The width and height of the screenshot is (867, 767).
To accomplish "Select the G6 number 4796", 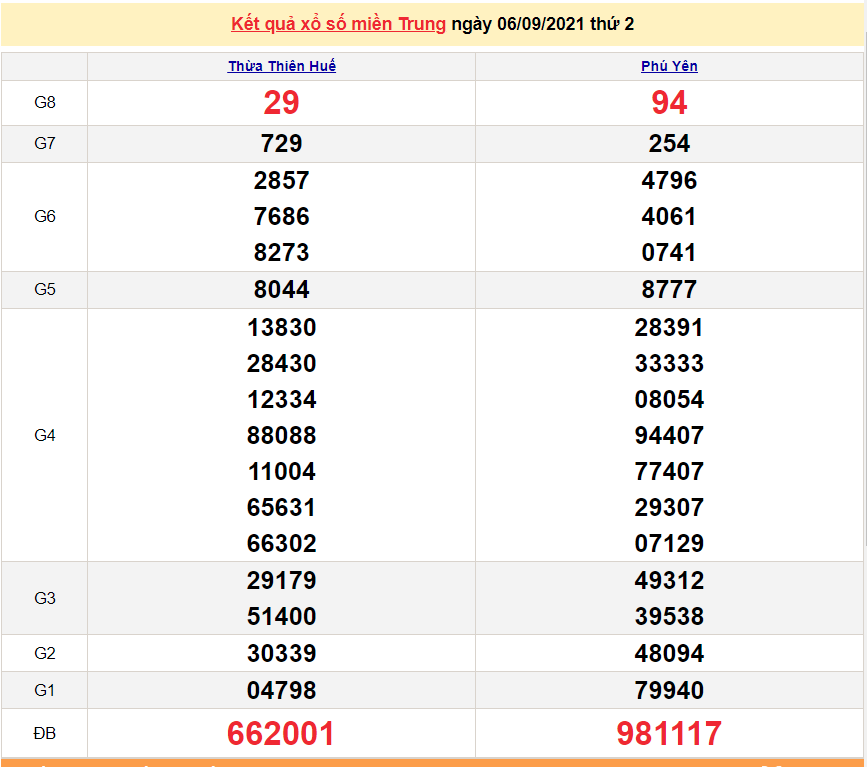I will pos(669,180).
